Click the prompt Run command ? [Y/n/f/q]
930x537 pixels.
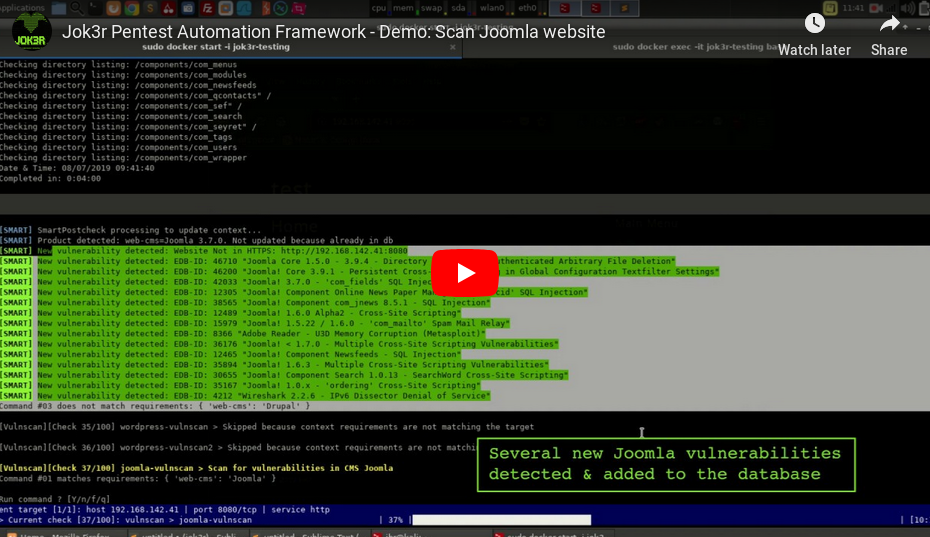55,499
